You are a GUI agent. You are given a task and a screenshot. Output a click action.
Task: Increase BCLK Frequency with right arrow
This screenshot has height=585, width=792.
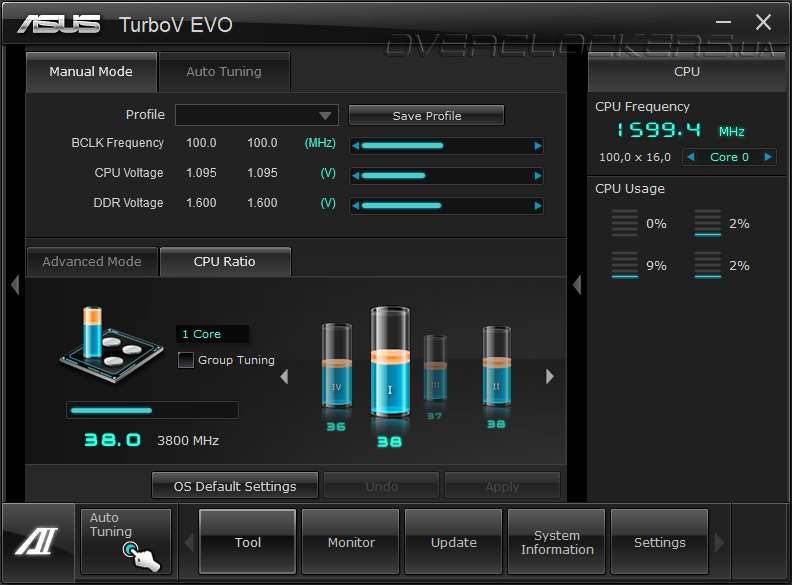coord(537,146)
